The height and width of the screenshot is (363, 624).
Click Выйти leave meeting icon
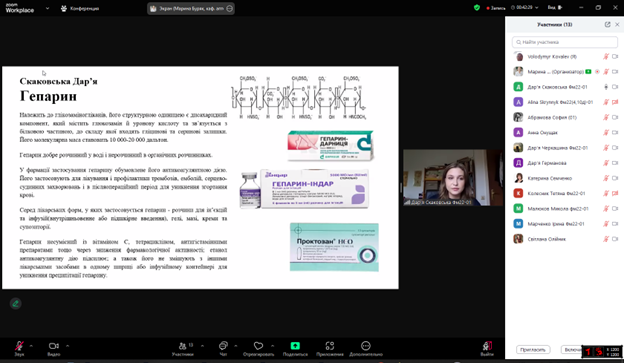[487, 345]
